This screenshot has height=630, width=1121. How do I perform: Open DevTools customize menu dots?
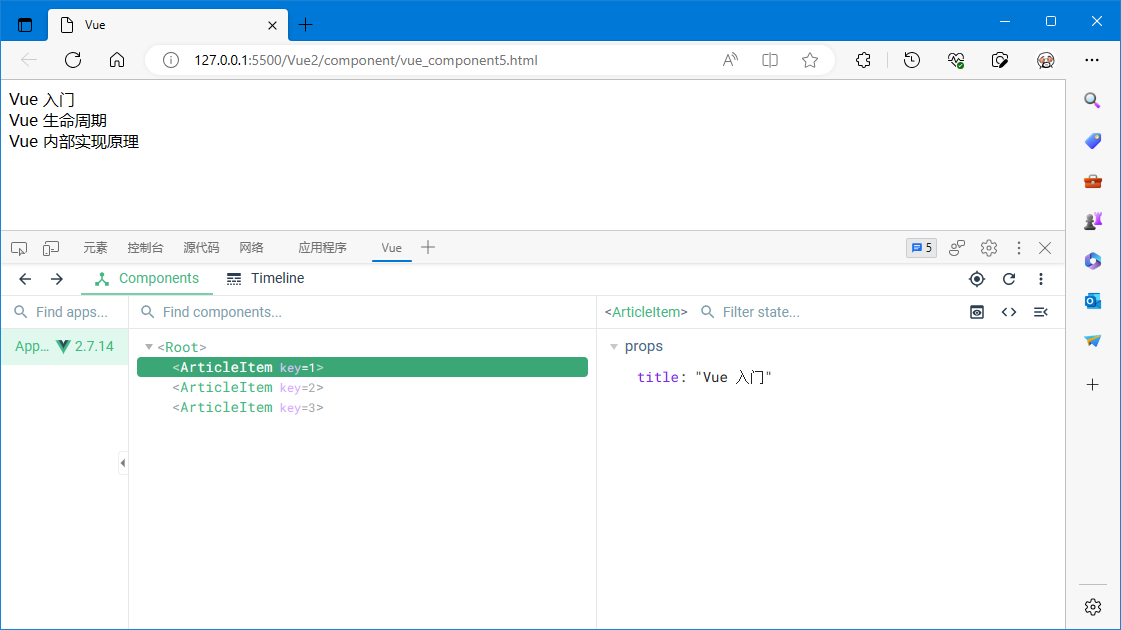click(x=1019, y=248)
